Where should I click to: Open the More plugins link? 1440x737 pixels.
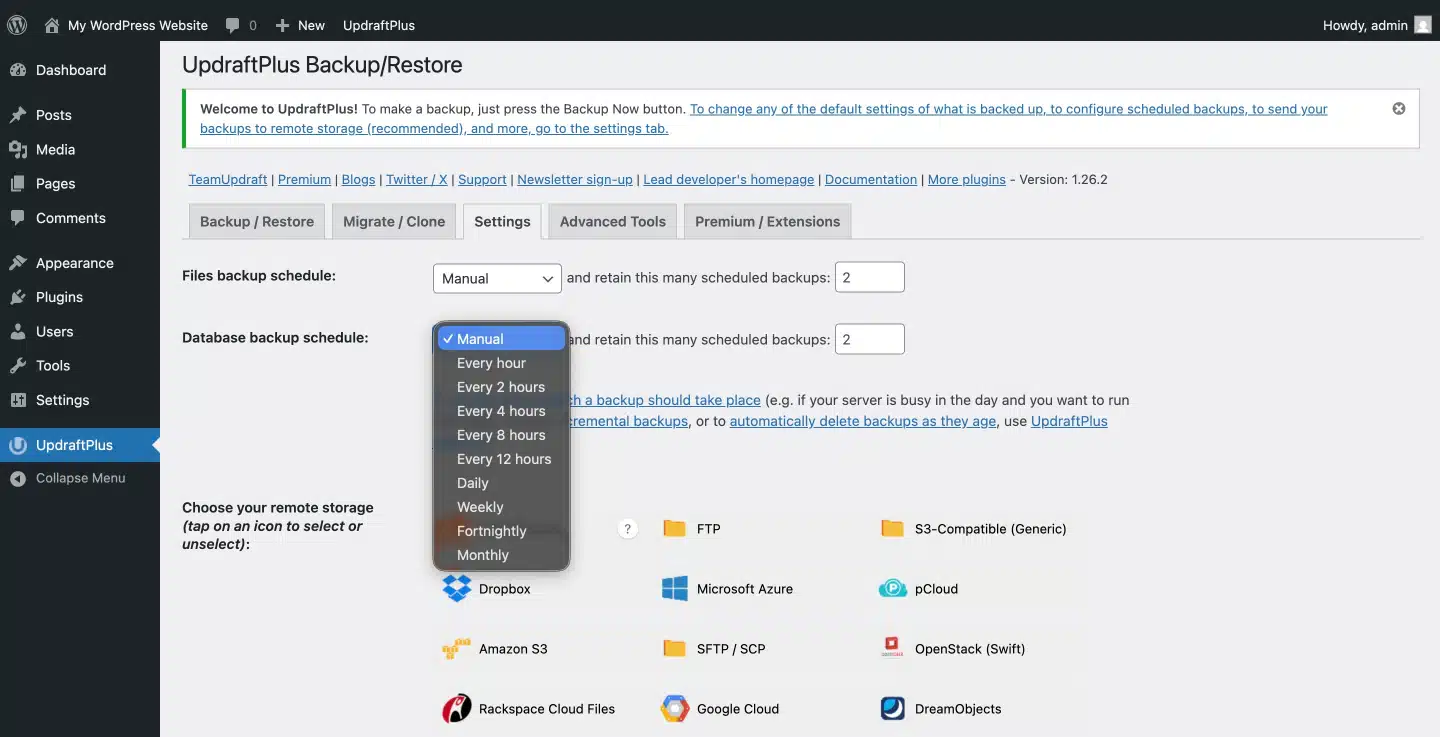pyautogui.click(x=967, y=180)
